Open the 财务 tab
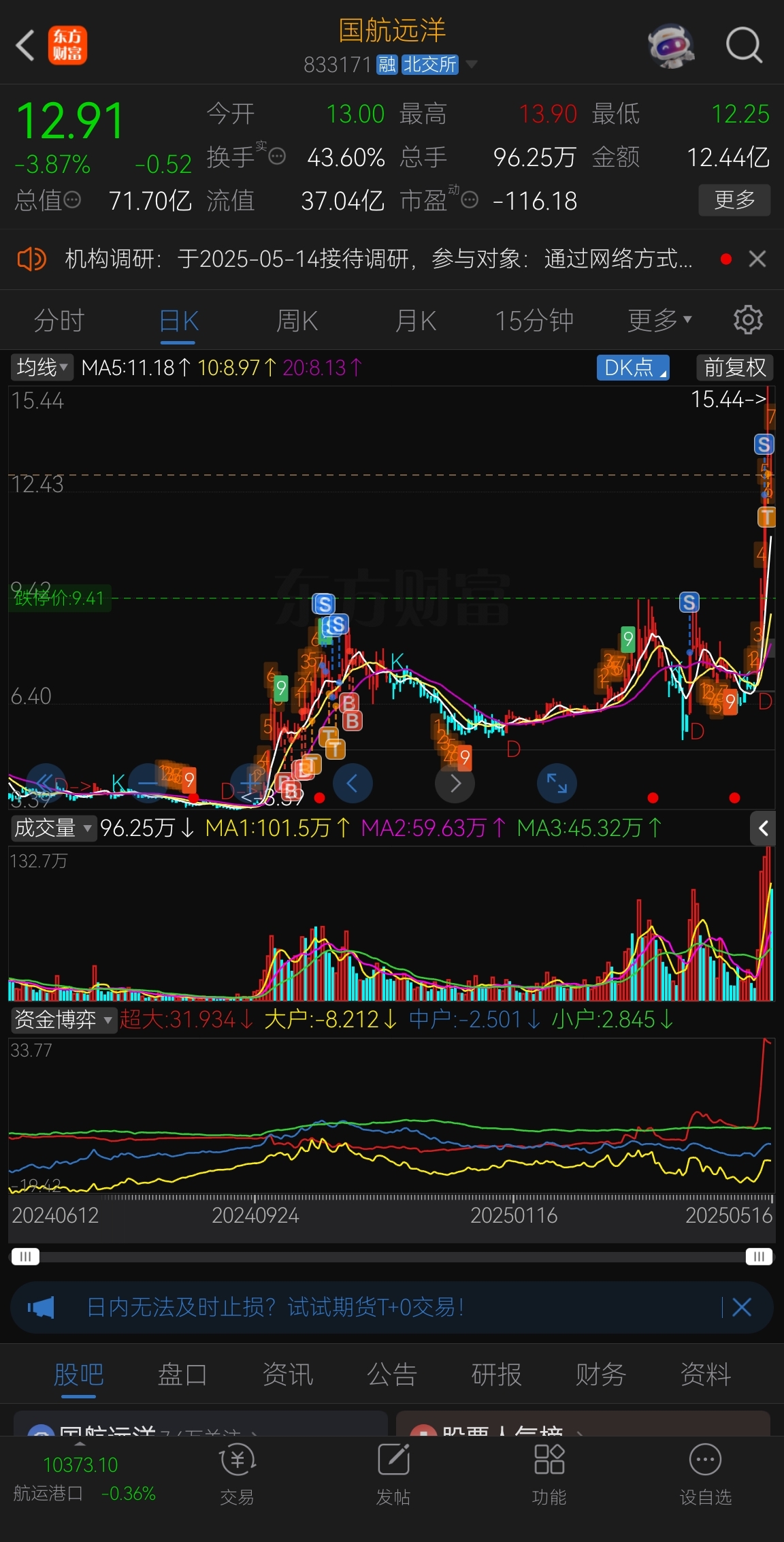 [601, 1374]
